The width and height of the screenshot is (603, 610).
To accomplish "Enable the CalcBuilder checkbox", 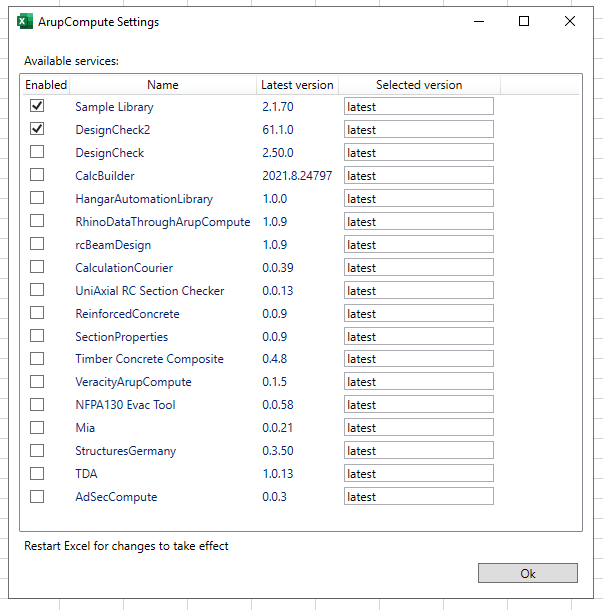I will coord(37,175).
